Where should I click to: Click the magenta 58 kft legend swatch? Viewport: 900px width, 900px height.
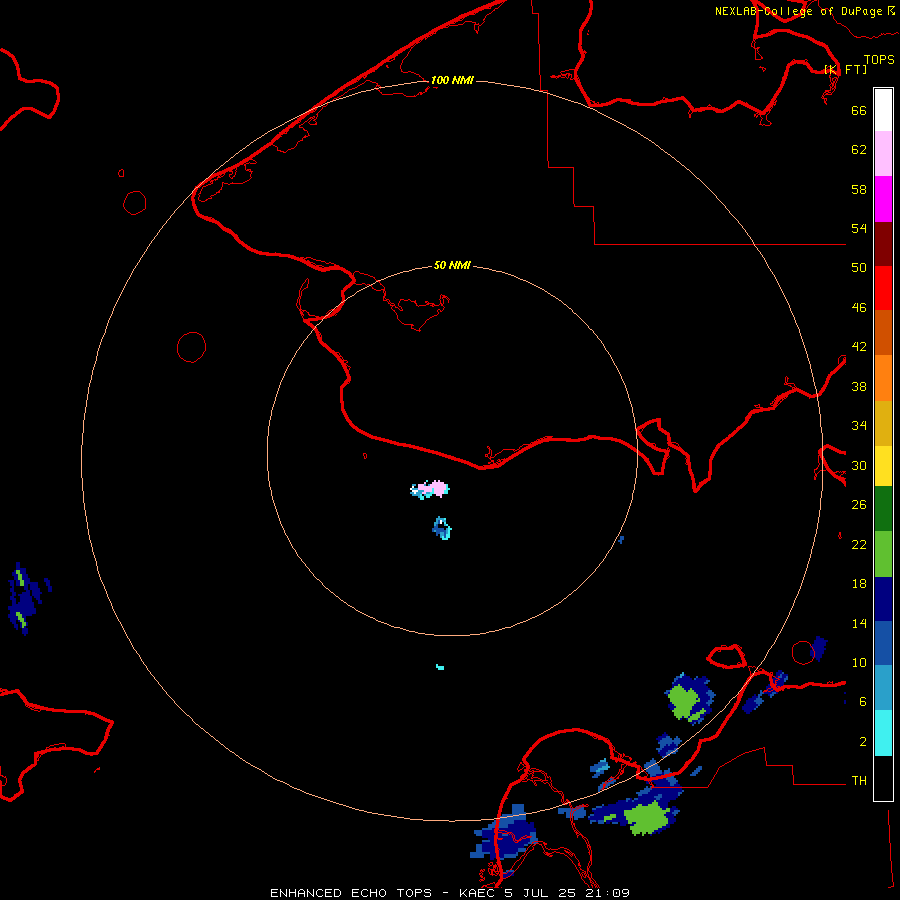coord(883,199)
